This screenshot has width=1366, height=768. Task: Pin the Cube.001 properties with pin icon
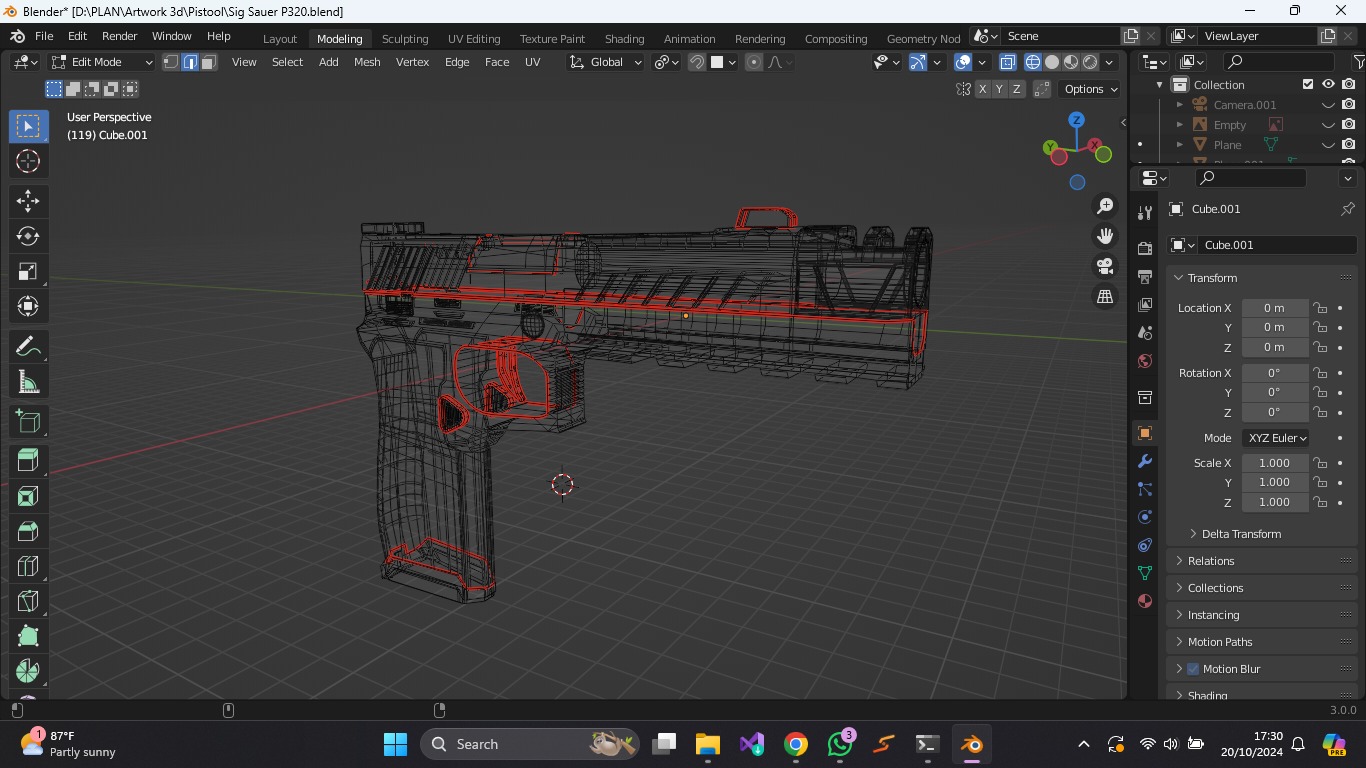tap(1347, 209)
